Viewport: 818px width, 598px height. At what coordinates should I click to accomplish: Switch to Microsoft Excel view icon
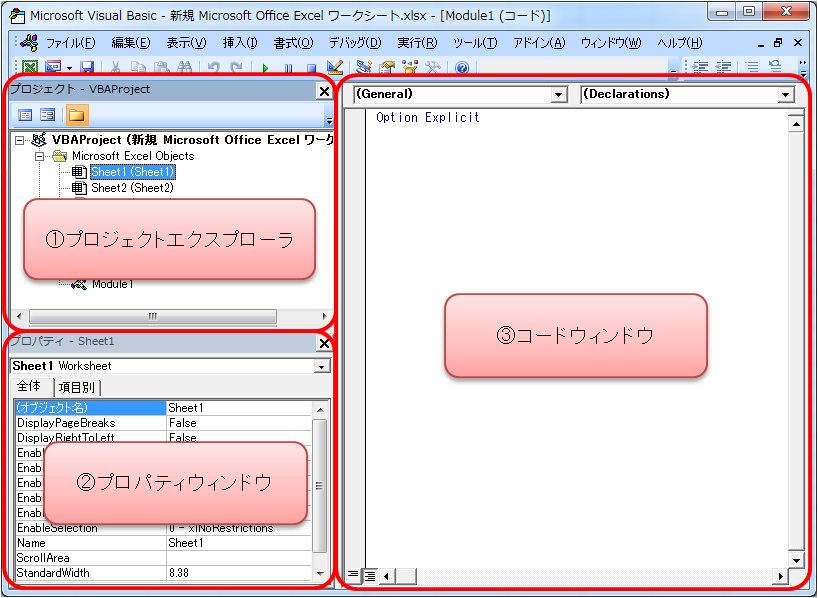(x=30, y=68)
